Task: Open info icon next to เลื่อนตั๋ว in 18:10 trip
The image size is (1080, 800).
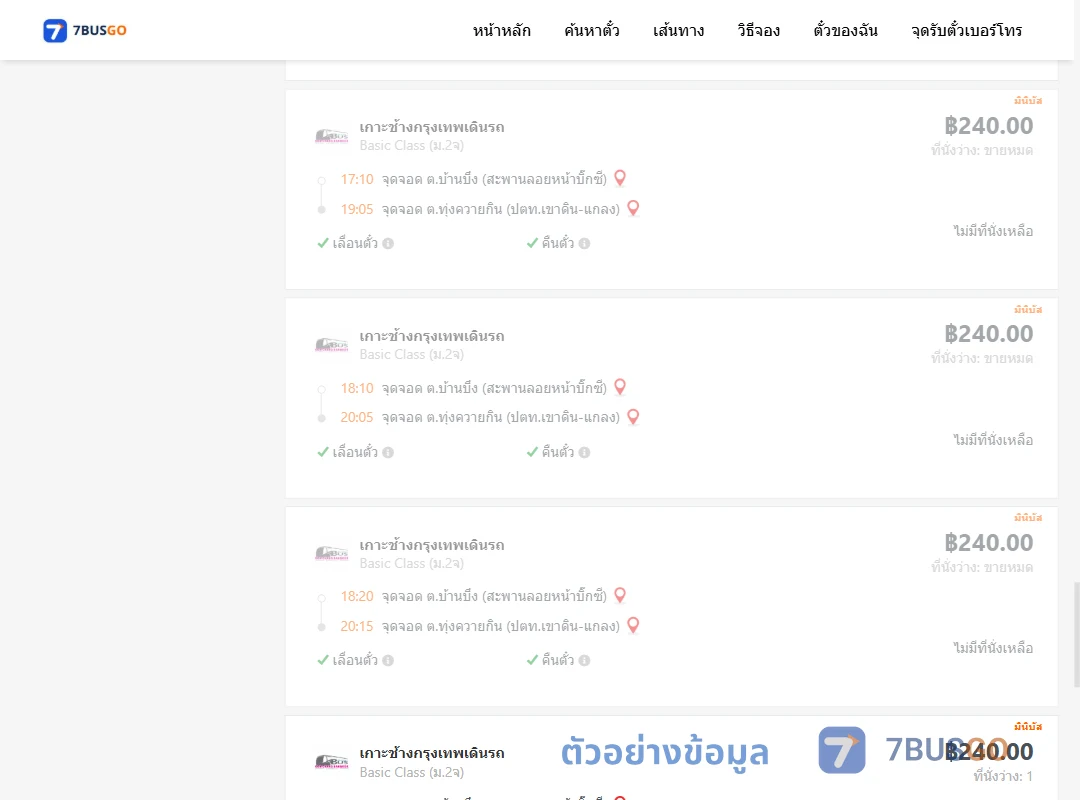Action: click(388, 452)
